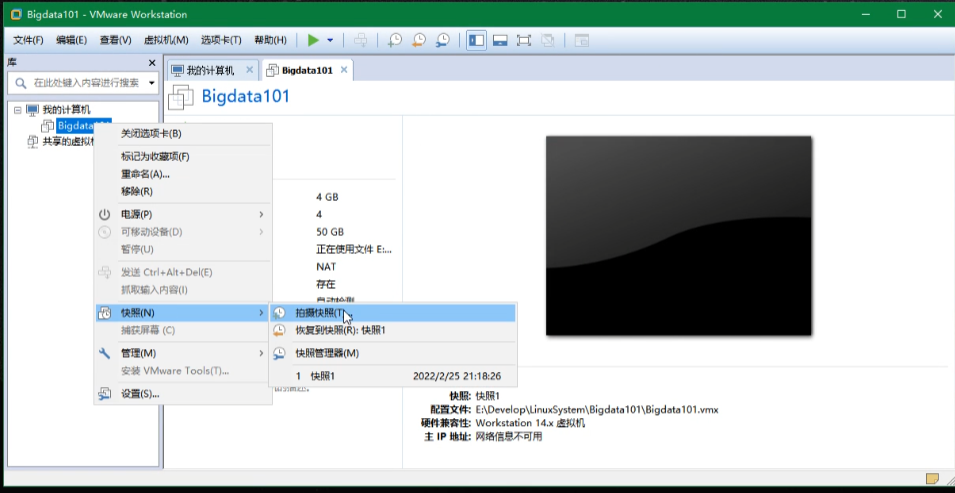Choose 拍摄快照 in the snapshot submenu

click(x=393, y=313)
